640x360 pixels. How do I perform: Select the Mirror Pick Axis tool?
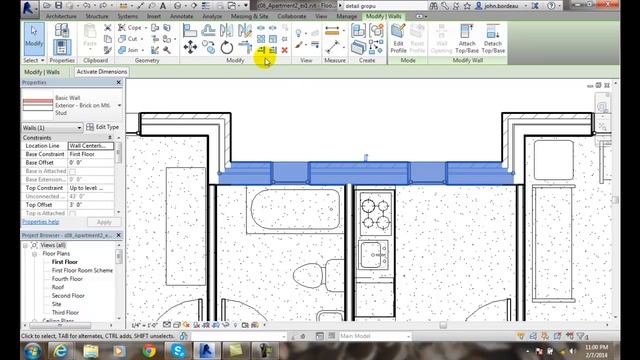click(227, 31)
